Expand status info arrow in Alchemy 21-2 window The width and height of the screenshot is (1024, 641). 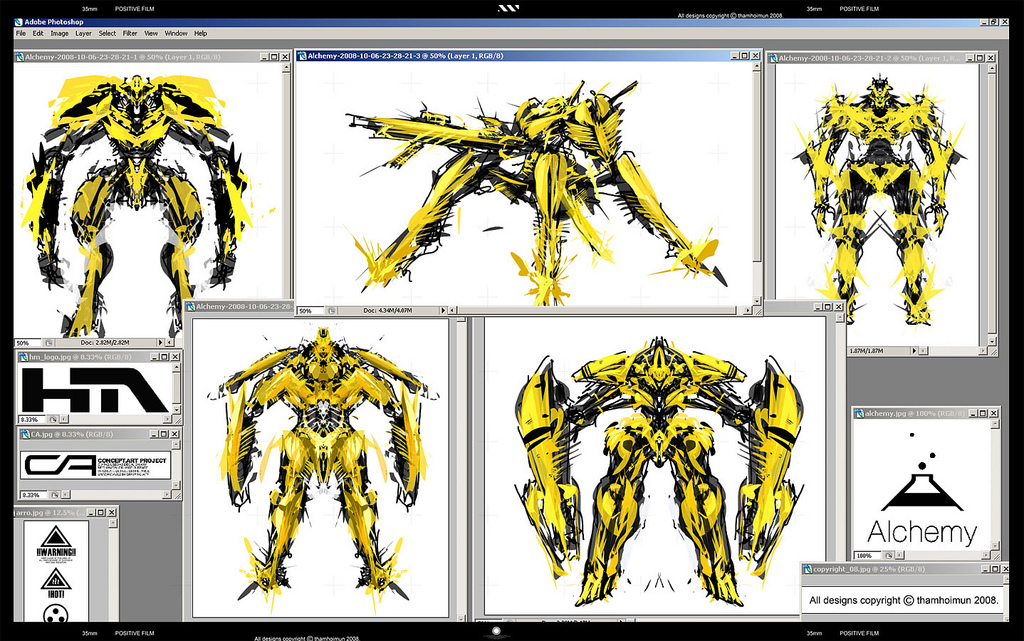pyautogui.click(x=914, y=351)
